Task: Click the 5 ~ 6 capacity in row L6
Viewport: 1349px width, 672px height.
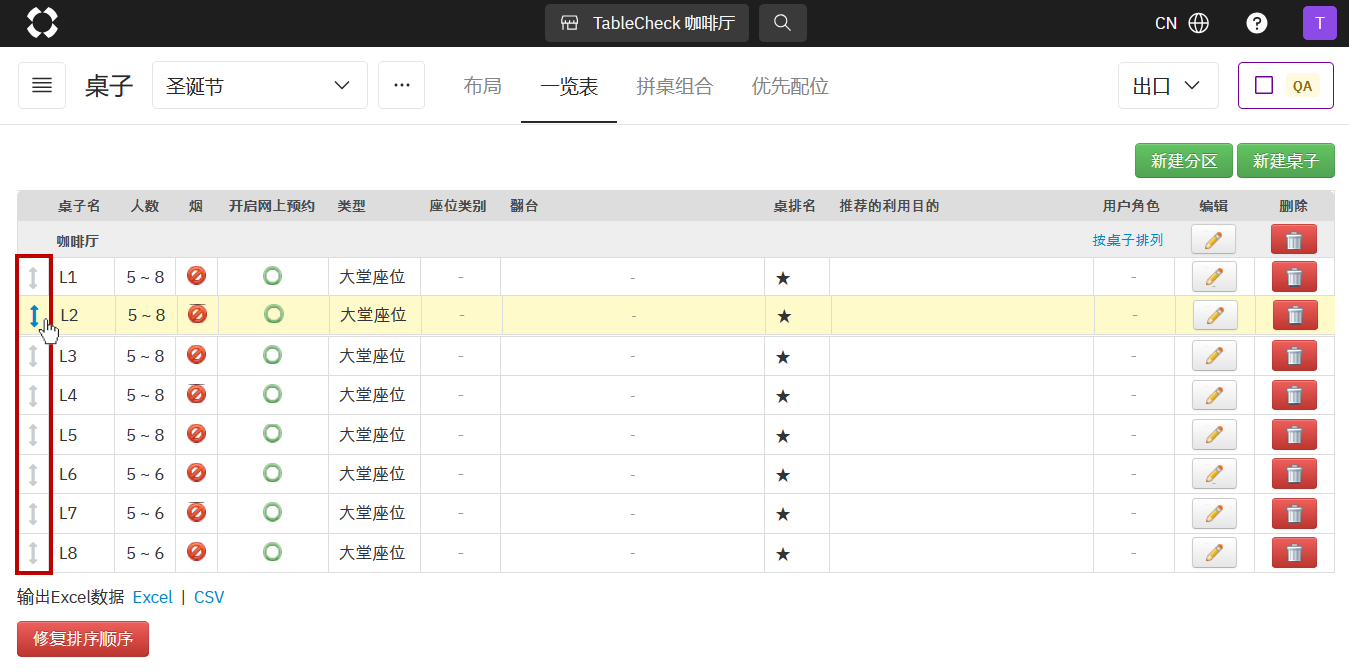Action: (145, 474)
